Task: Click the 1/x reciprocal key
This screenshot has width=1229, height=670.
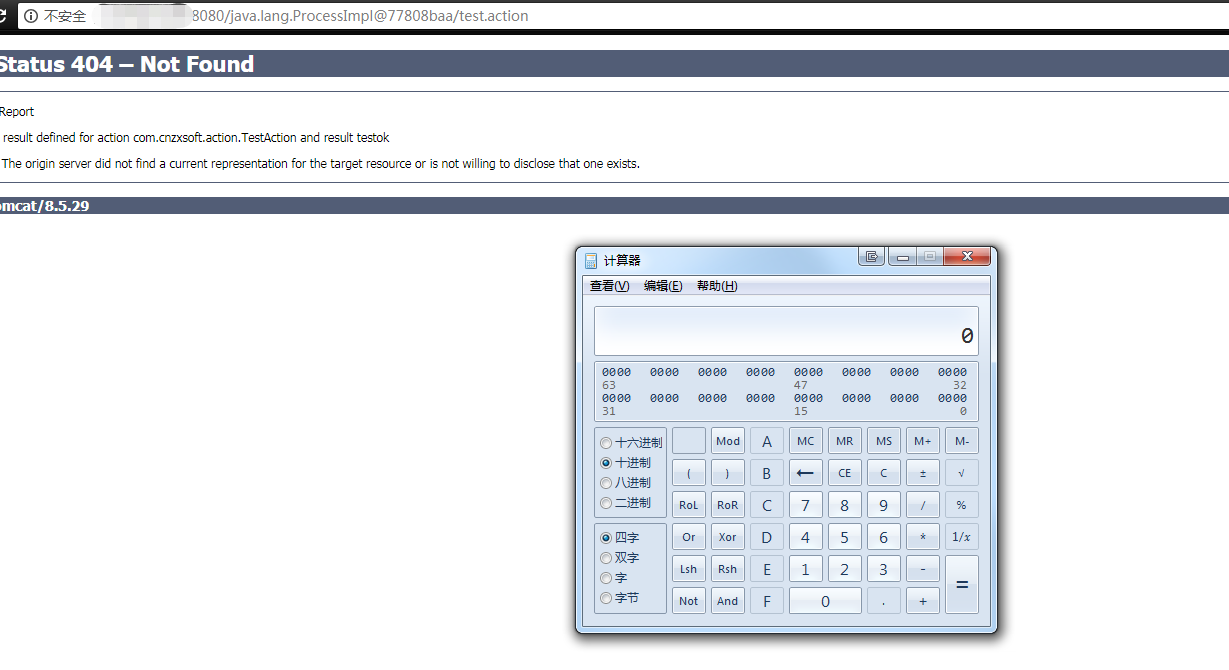Action: click(962, 537)
